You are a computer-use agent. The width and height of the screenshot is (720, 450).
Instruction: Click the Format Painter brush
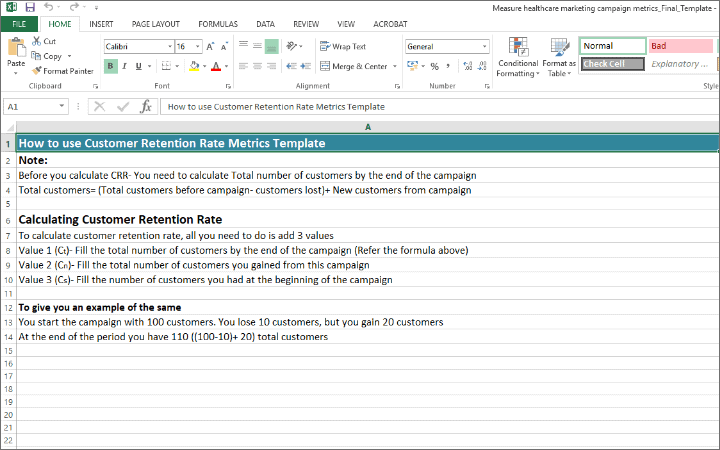point(37,71)
